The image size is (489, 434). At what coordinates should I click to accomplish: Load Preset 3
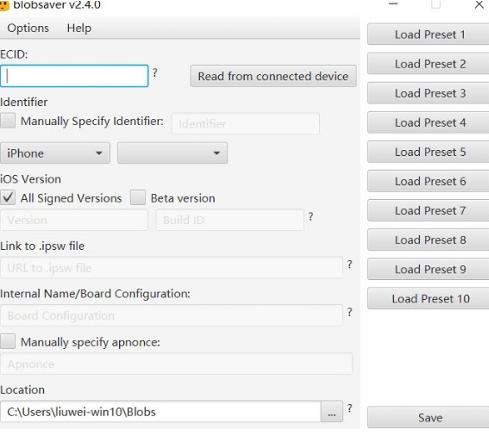point(430,93)
